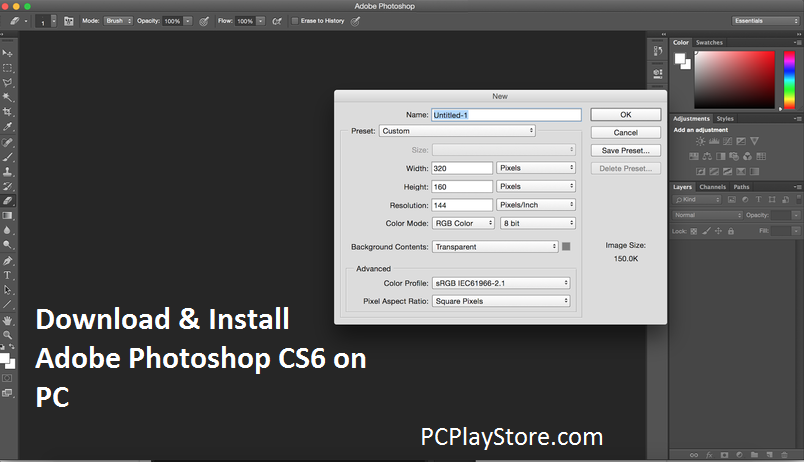
Task: Toggle lock position icon
Action: [718, 231]
